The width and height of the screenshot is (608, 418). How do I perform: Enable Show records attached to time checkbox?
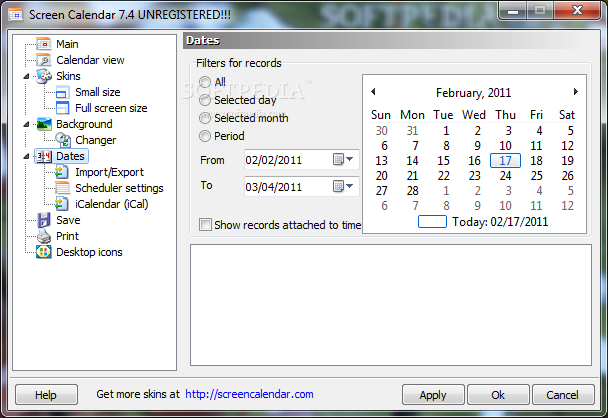pos(205,225)
